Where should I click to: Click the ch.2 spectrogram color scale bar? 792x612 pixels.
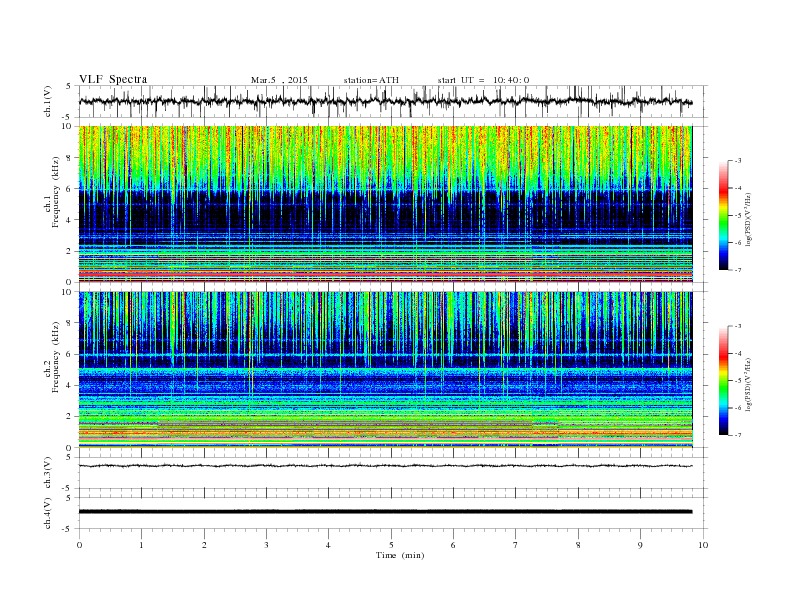coord(723,381)
